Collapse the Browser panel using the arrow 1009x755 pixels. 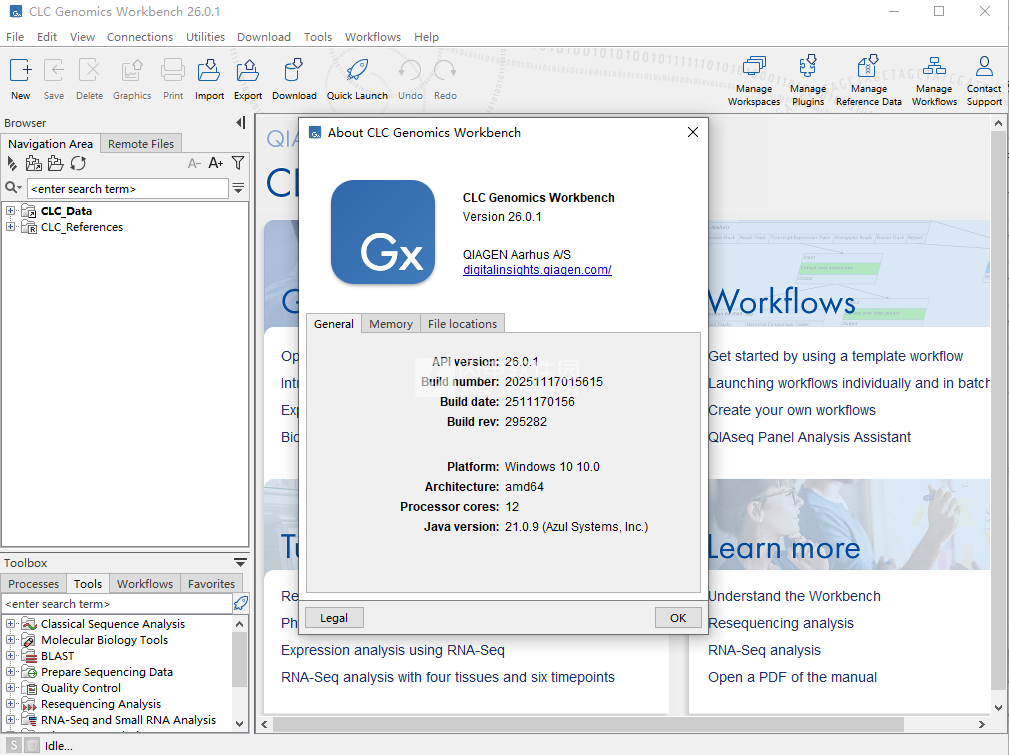(x=240, y=122)
